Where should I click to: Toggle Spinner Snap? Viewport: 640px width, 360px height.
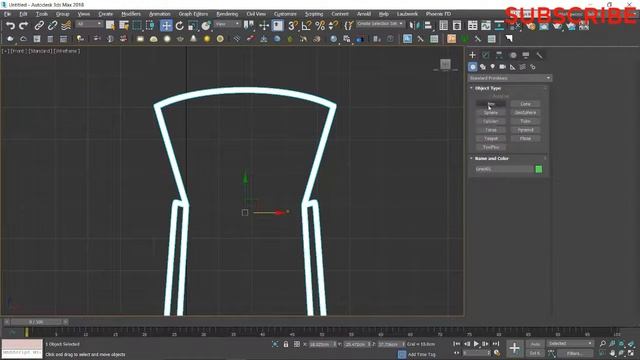tap(333, 26)
